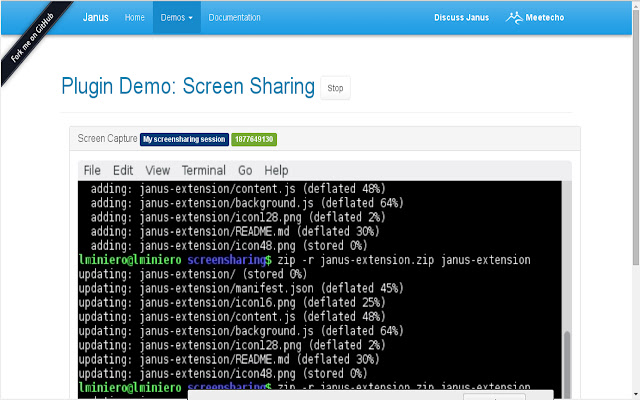Image resolution: width=640 pixels, height=400 pixels.
Task: Open the Discuss Janus link
Action: point(462,17)
